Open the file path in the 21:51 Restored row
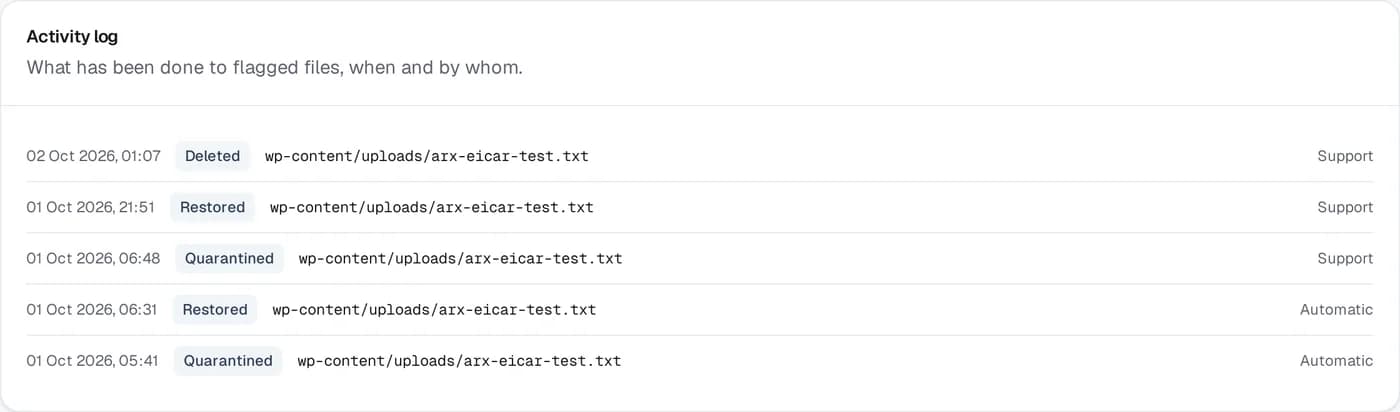Viewport: 1400px width, 412px height. click(x=432, y=207)
